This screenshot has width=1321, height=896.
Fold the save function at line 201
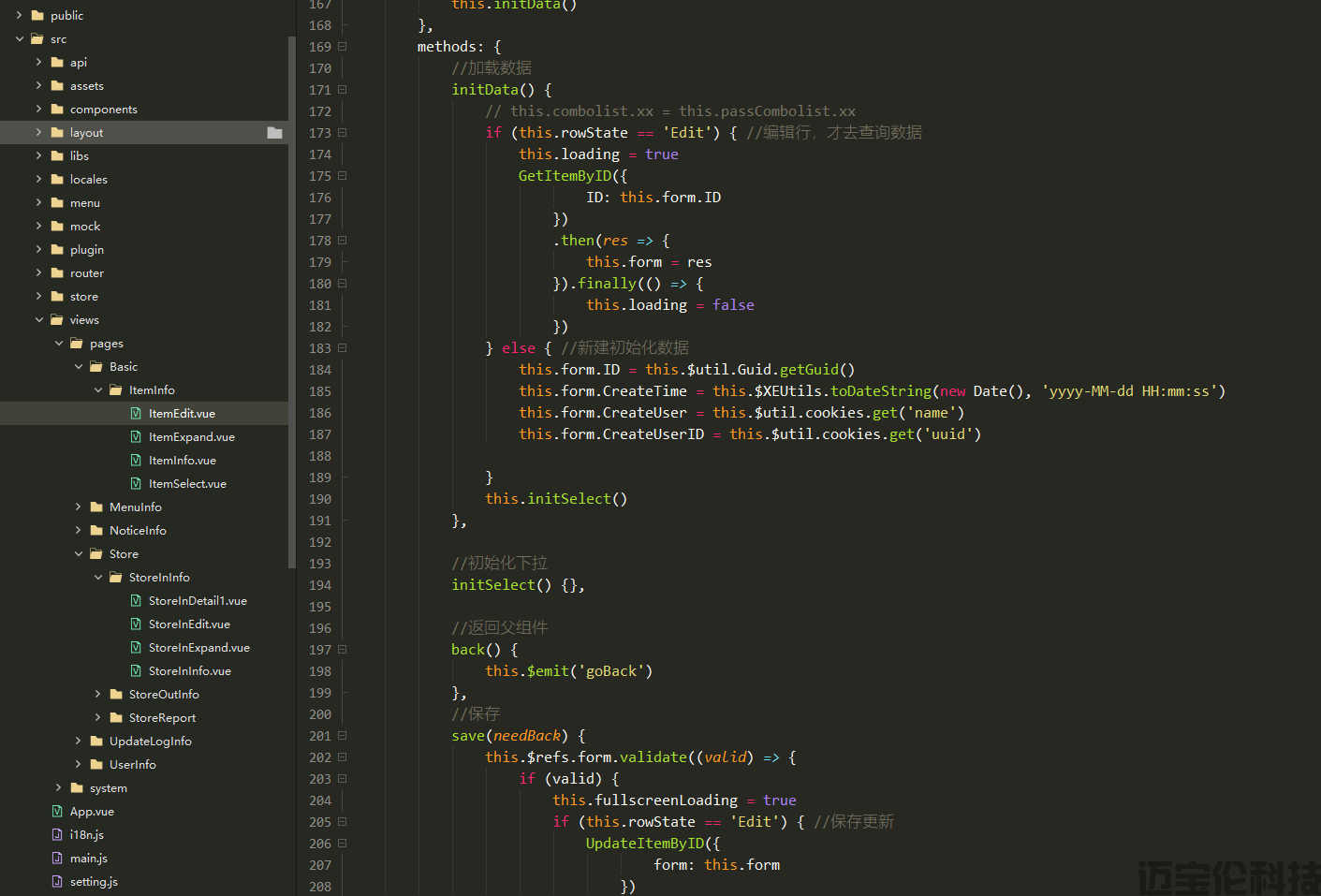click(x=343, y=736)
